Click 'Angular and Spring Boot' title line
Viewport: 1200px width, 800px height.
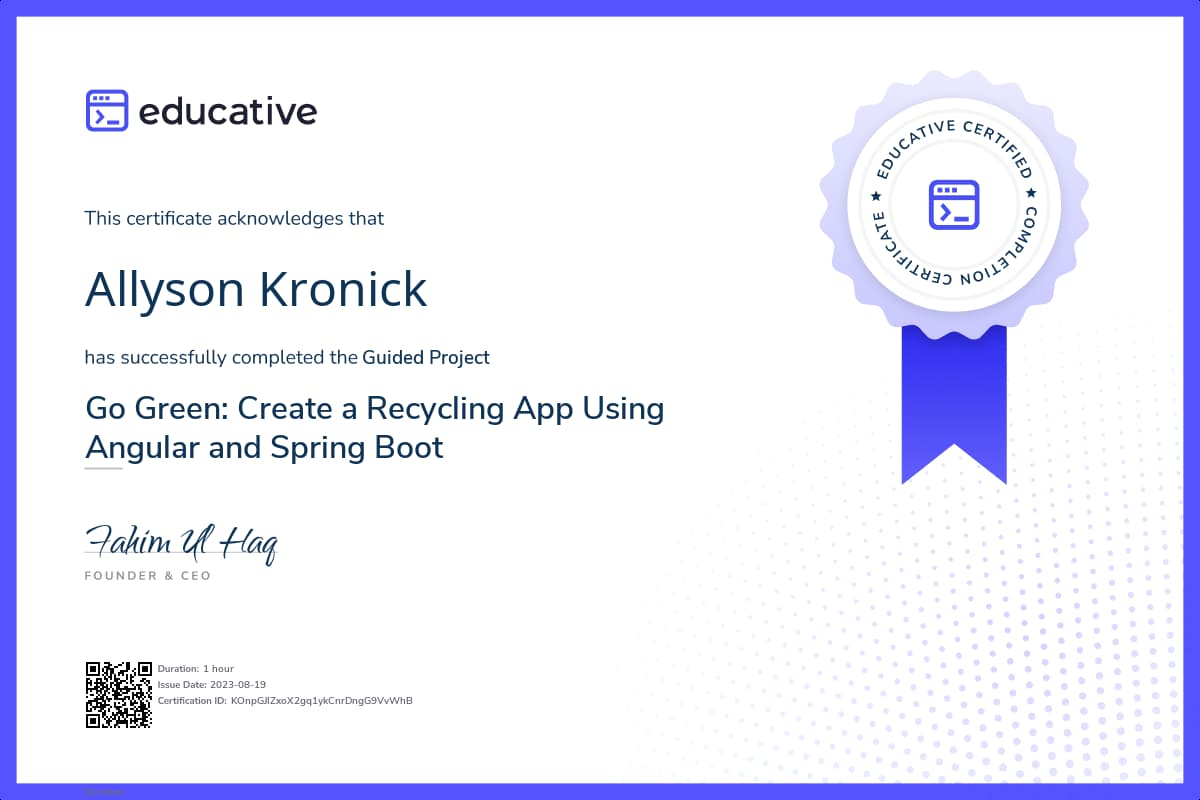click(x=264, y=447)
